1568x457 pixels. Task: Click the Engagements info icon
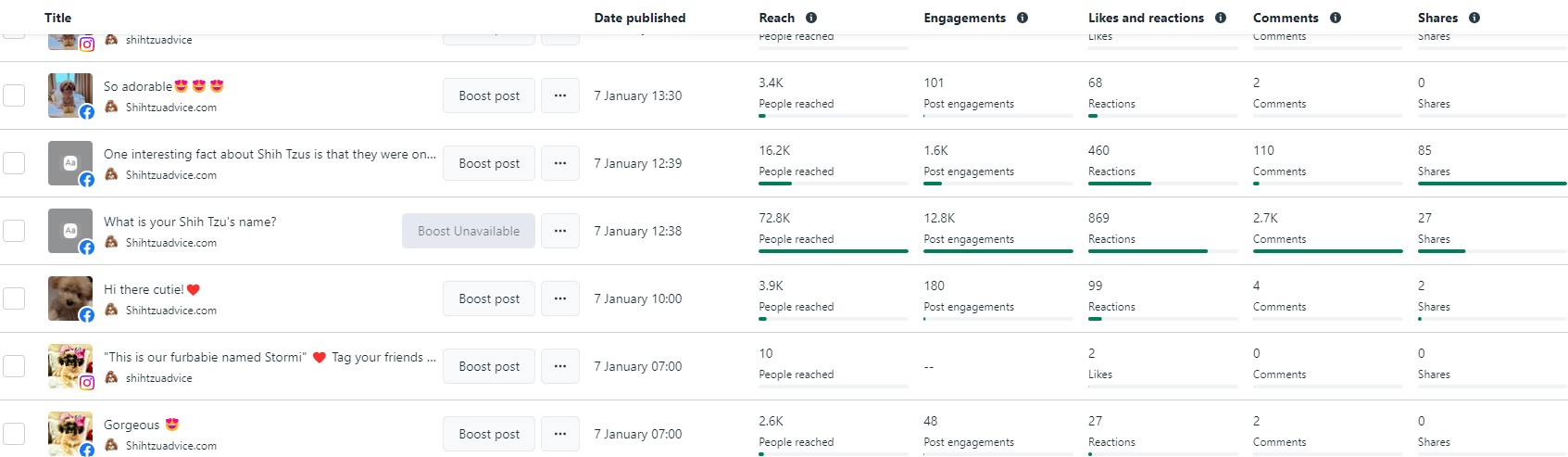click(1022, 18)
